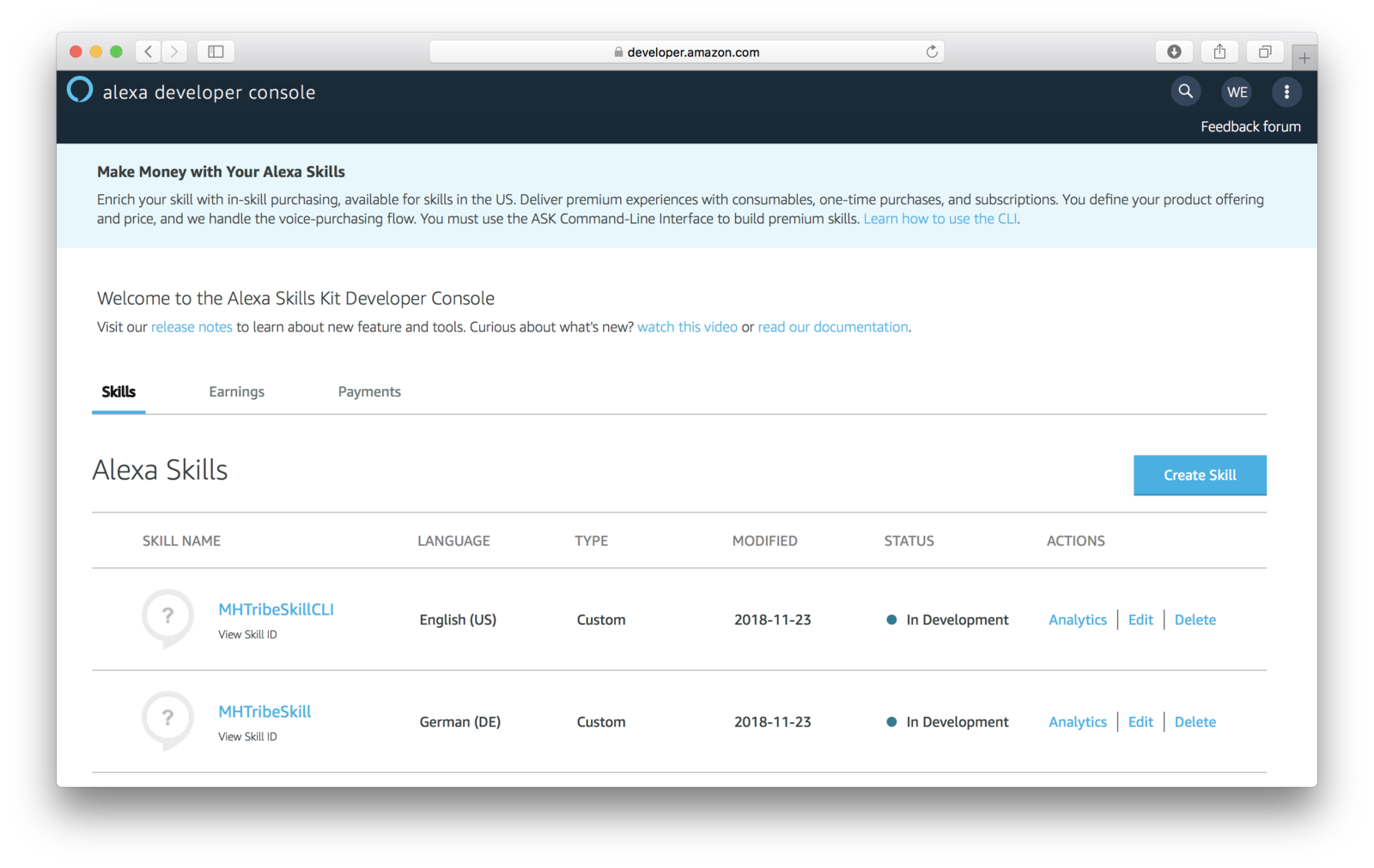
Task: Click the MHTribeSkillCLI placeholder skill icon
Action: 167,617
